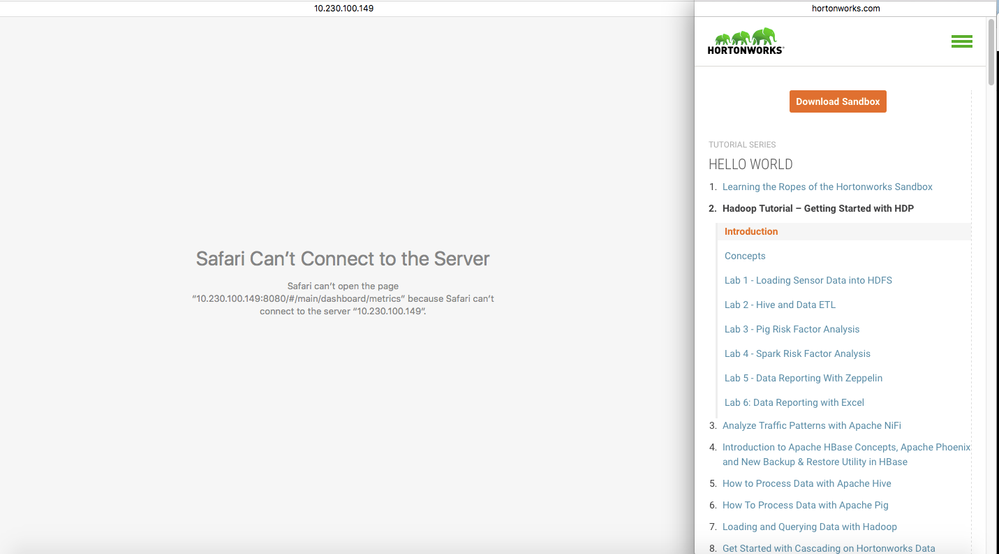This screenshot has height=554, width=999.
Task: Click the Safari Can't Connect to the Server heading
Action: tap(343, 259)
